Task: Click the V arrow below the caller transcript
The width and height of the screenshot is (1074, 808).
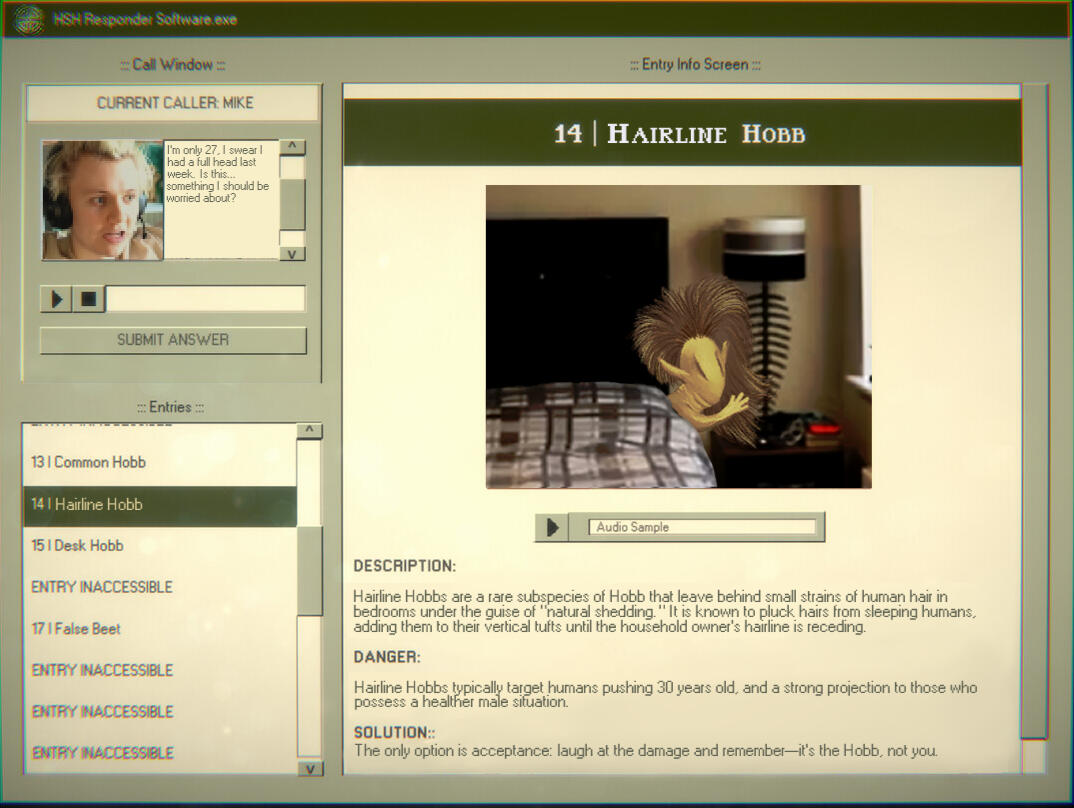Action: 292,252
